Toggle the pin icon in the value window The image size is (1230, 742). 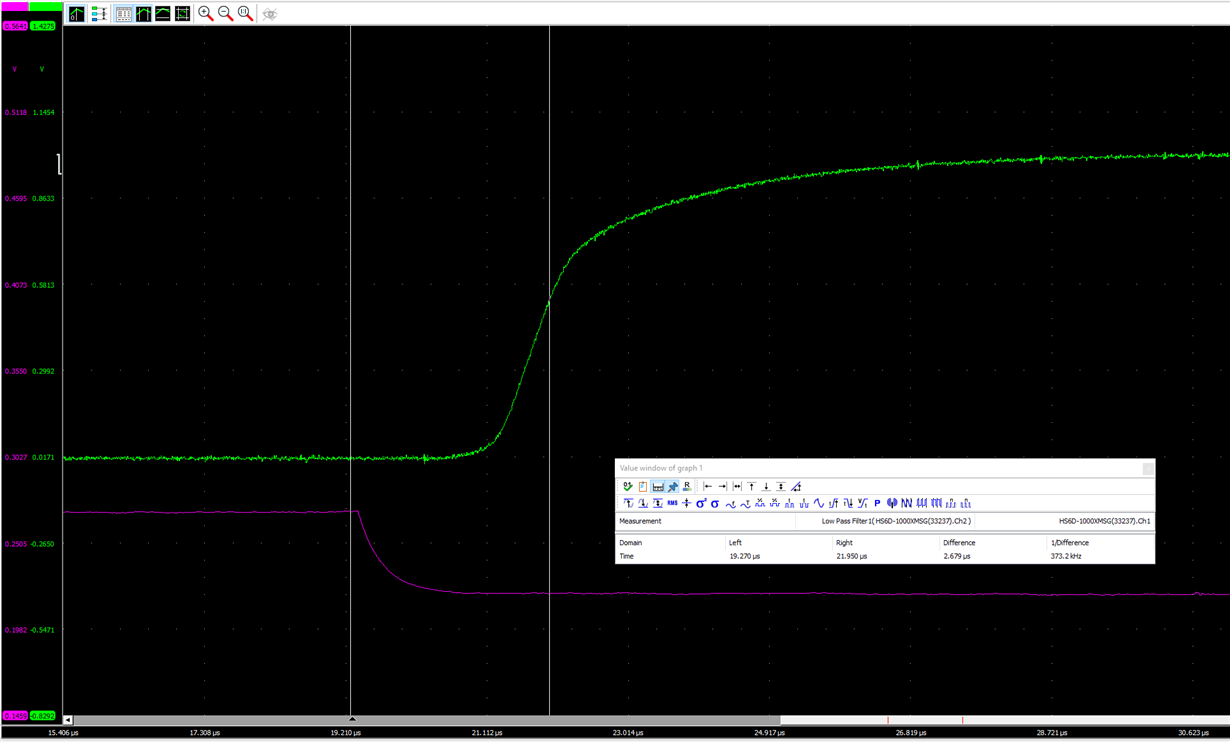[672, 487]
